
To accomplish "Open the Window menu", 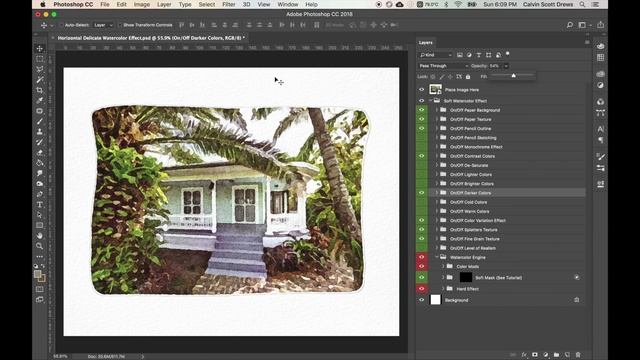I will [288, 4].
